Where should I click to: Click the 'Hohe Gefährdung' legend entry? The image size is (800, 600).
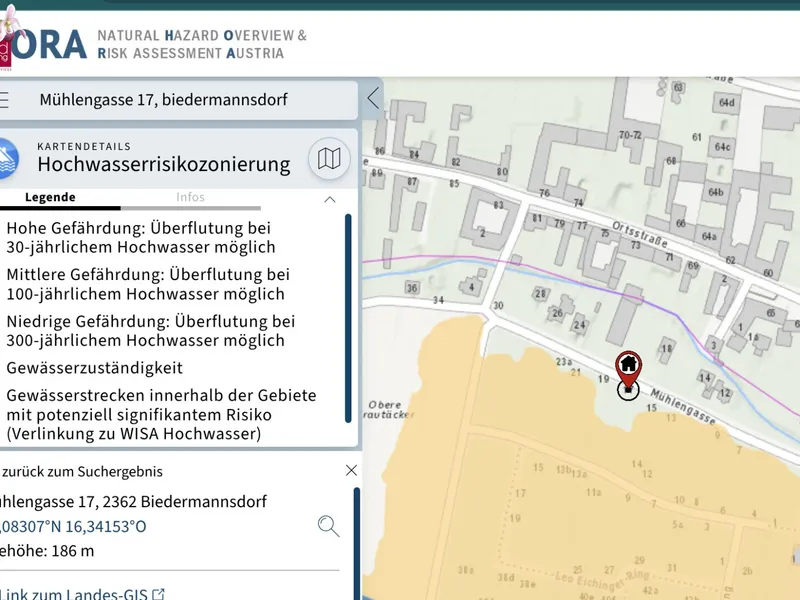click(x=140, y=237)
